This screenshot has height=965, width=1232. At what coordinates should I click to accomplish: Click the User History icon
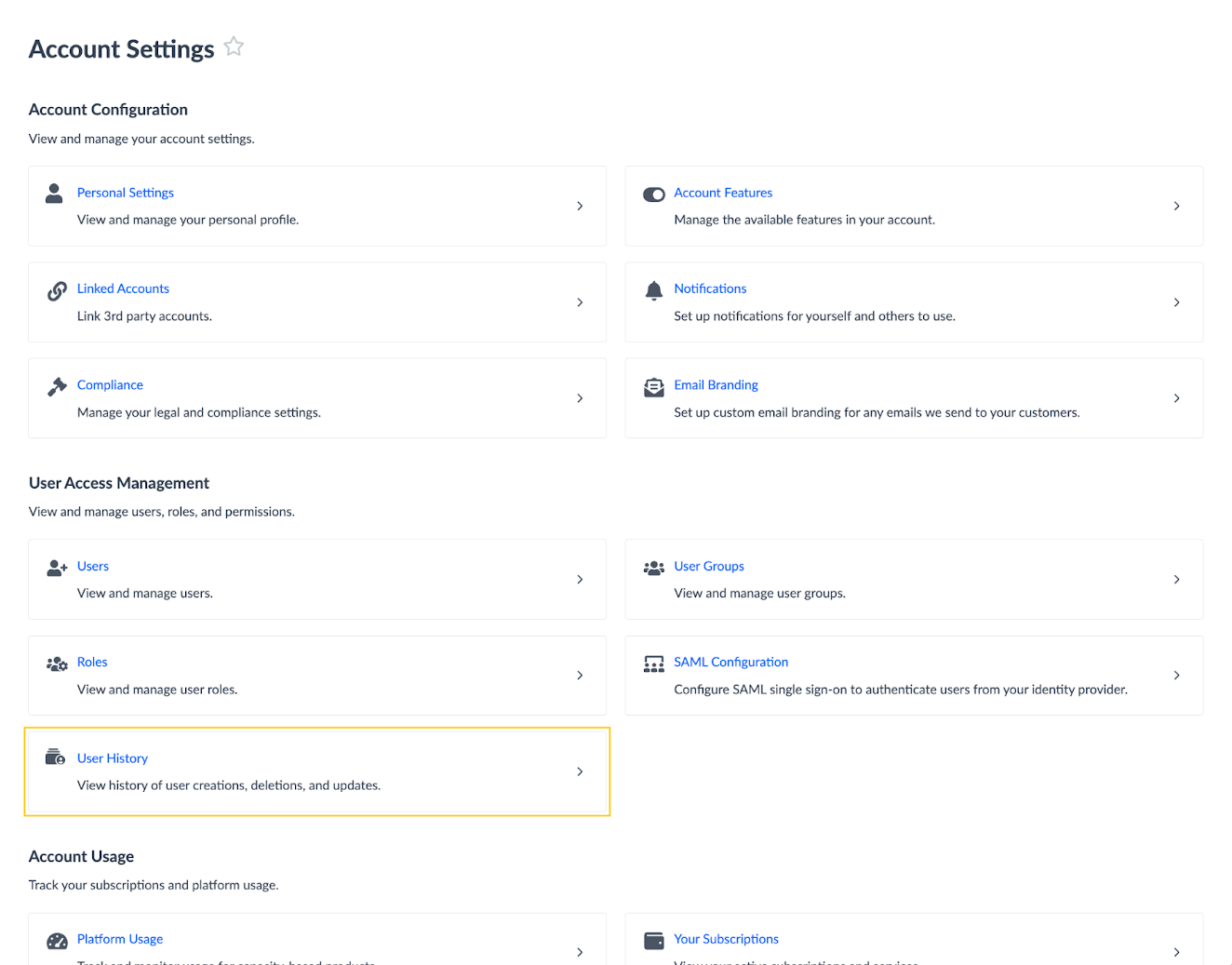(x=56, y=757)
